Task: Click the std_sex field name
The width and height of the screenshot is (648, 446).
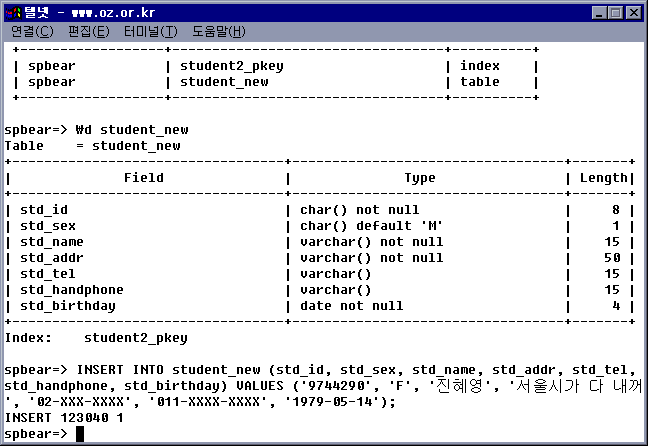Action: (48, 226)
